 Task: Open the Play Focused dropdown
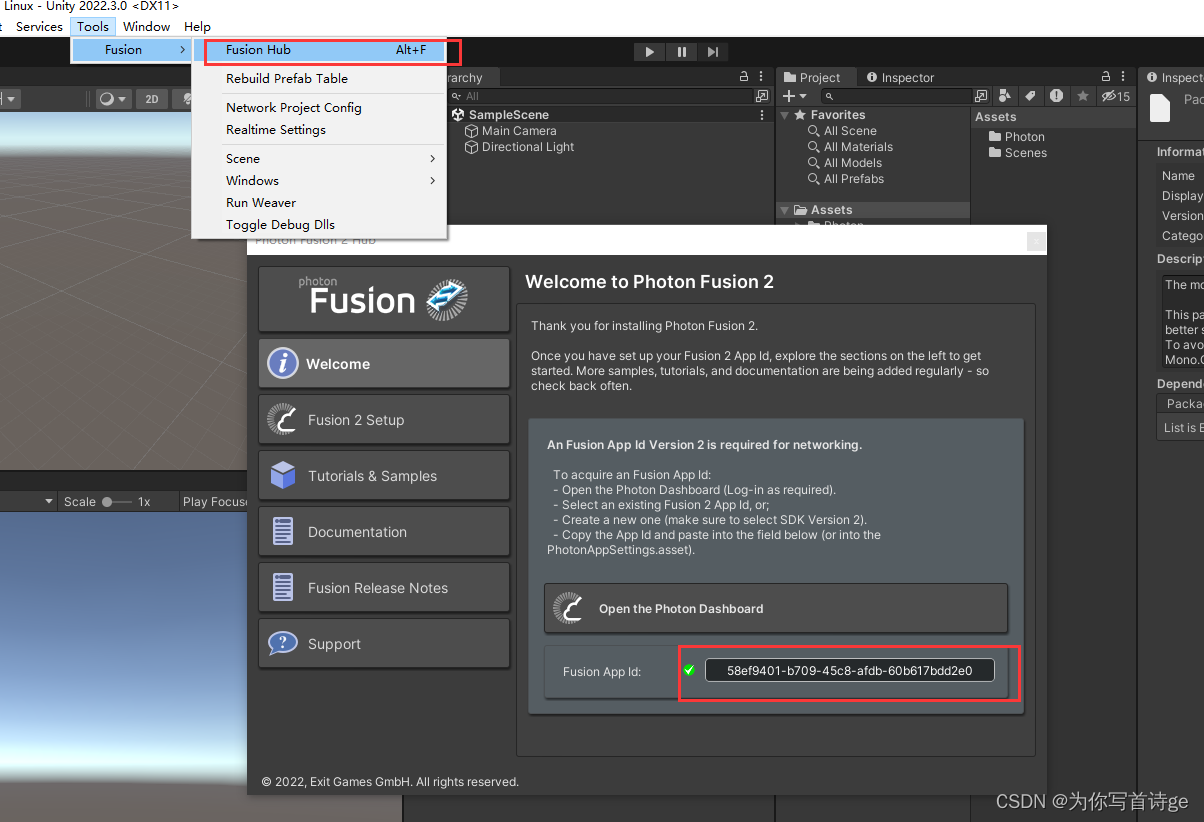click(214, 502)
